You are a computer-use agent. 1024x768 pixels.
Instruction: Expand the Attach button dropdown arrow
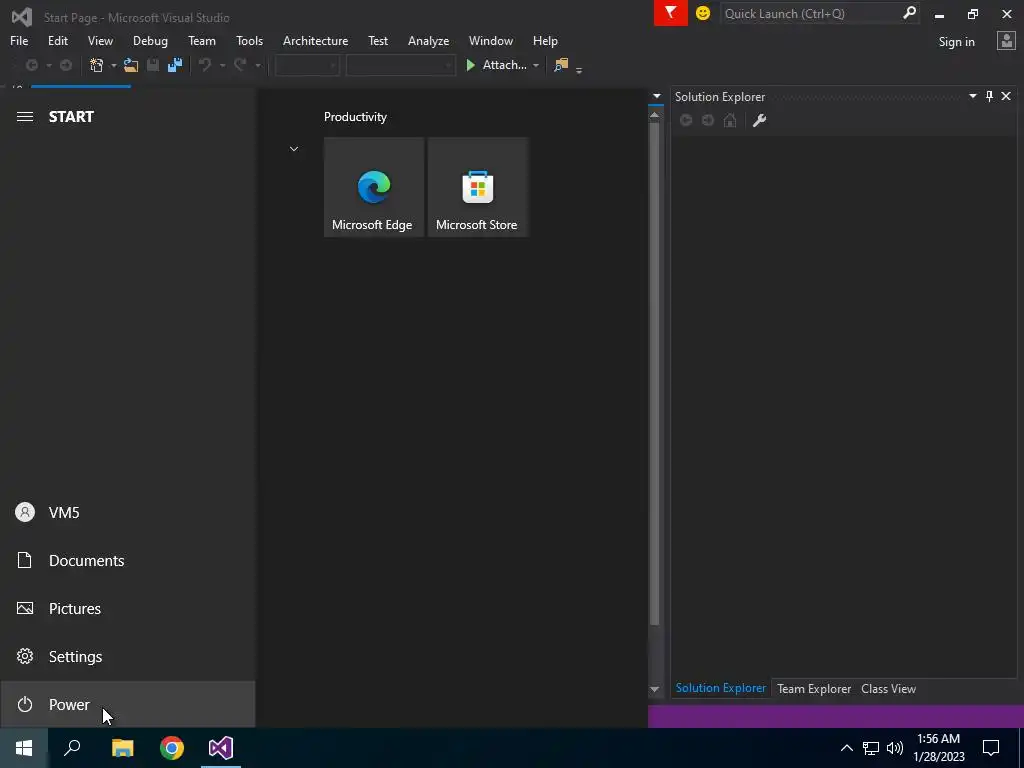point(536,65)
